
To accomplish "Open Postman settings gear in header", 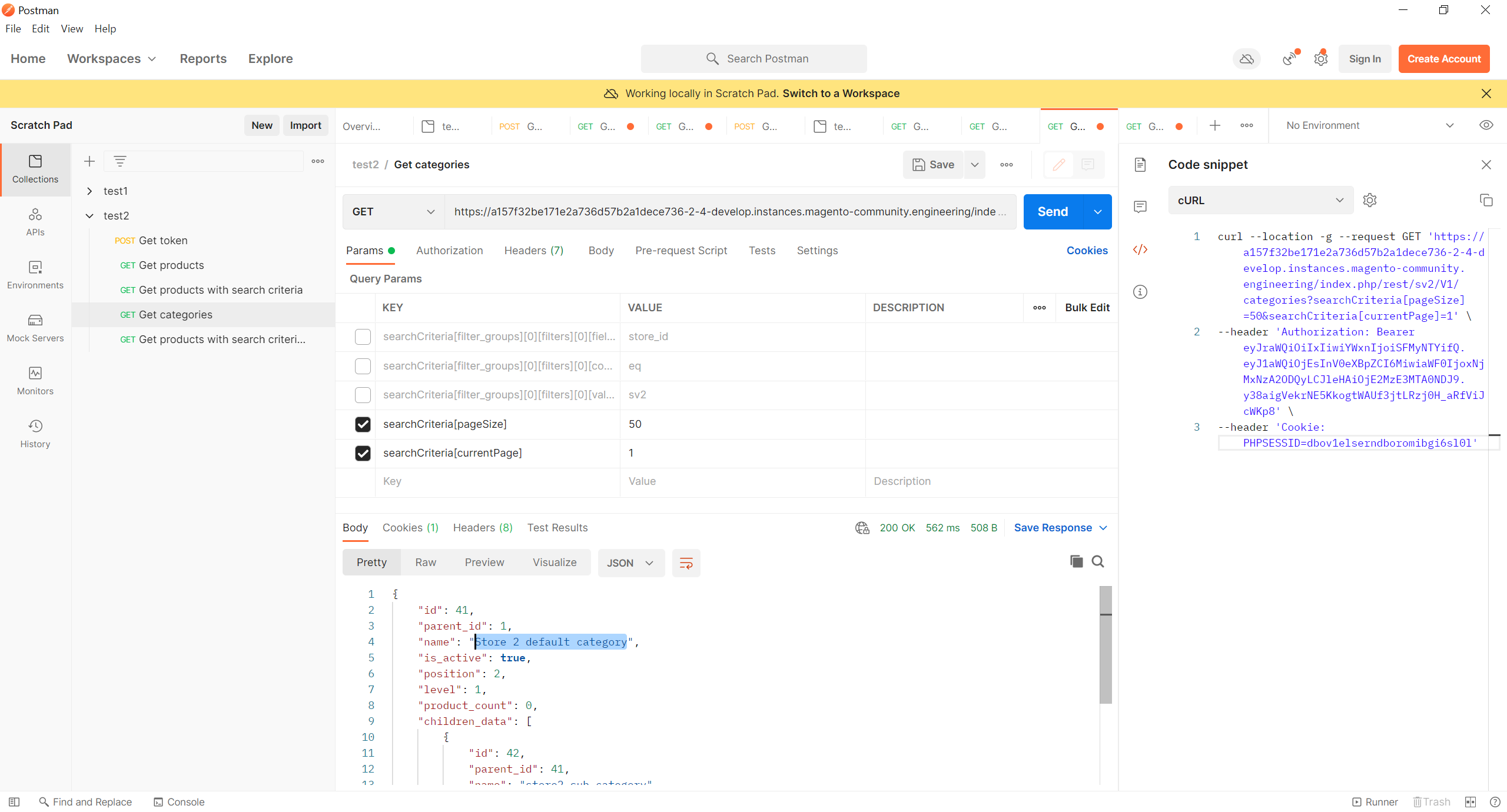I will 1321,59.
